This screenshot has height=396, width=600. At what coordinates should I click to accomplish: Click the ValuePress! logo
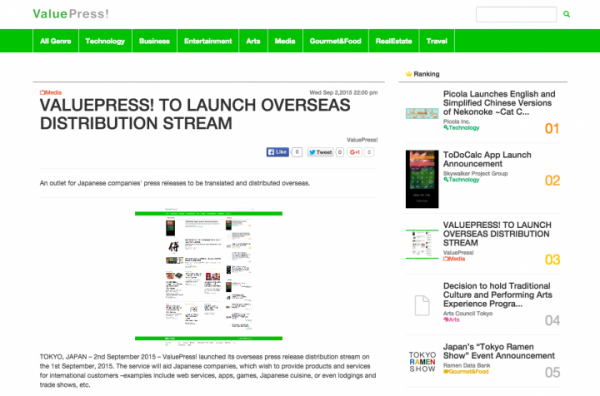pyautogui.click(x=71, y=14)
